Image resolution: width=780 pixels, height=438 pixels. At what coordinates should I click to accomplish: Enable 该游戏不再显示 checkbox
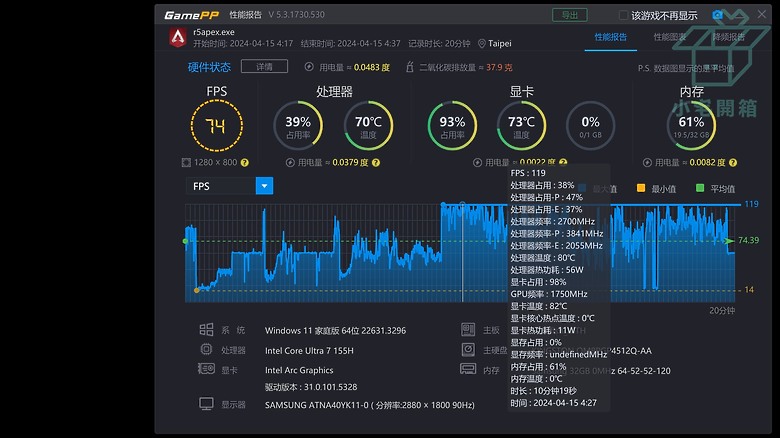pyautogui.click(x=623, y=15)
